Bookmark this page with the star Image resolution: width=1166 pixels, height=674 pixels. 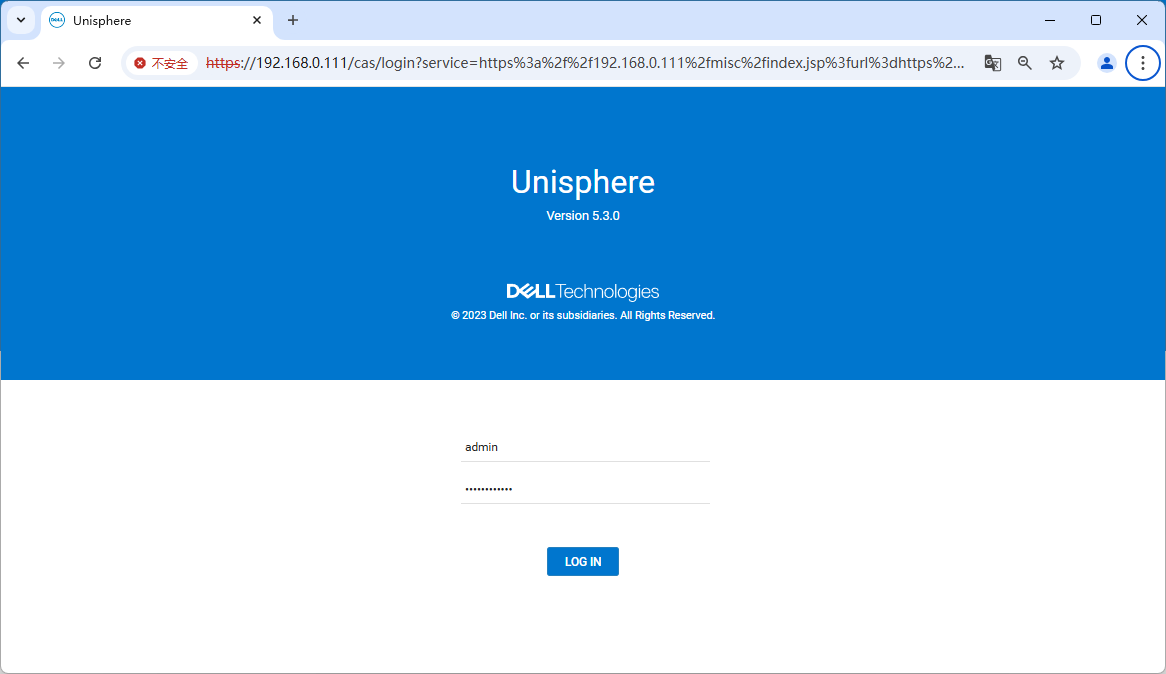coord(1057,63)
